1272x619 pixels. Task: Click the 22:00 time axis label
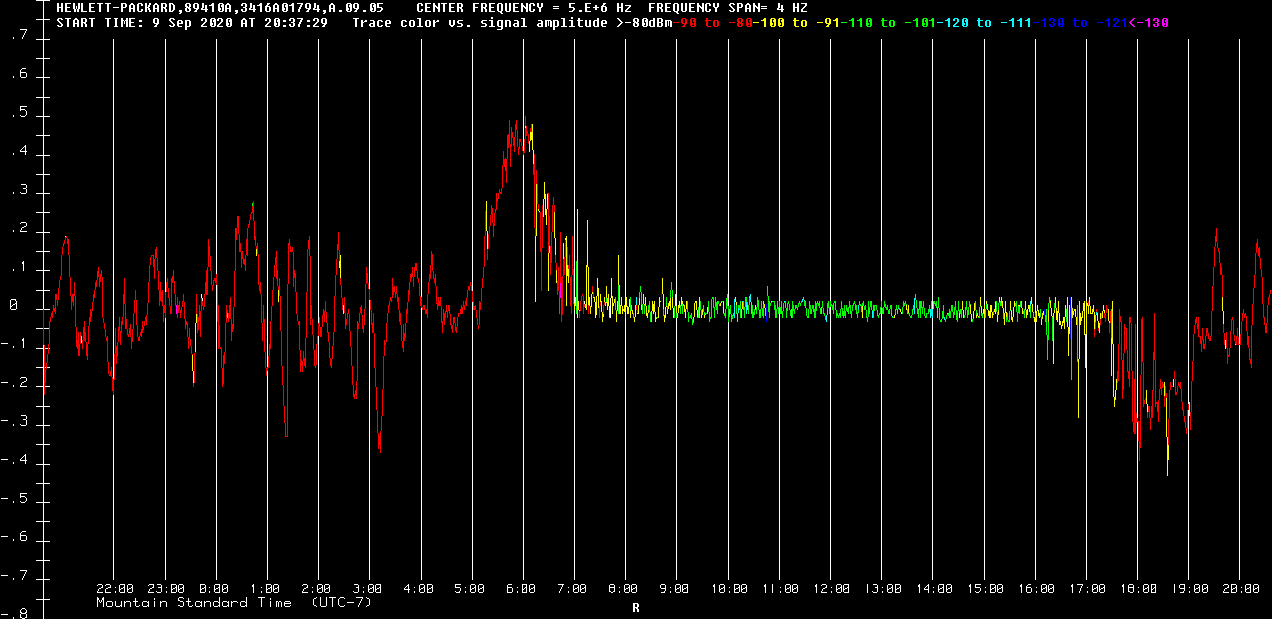click(x=116, y=589)
